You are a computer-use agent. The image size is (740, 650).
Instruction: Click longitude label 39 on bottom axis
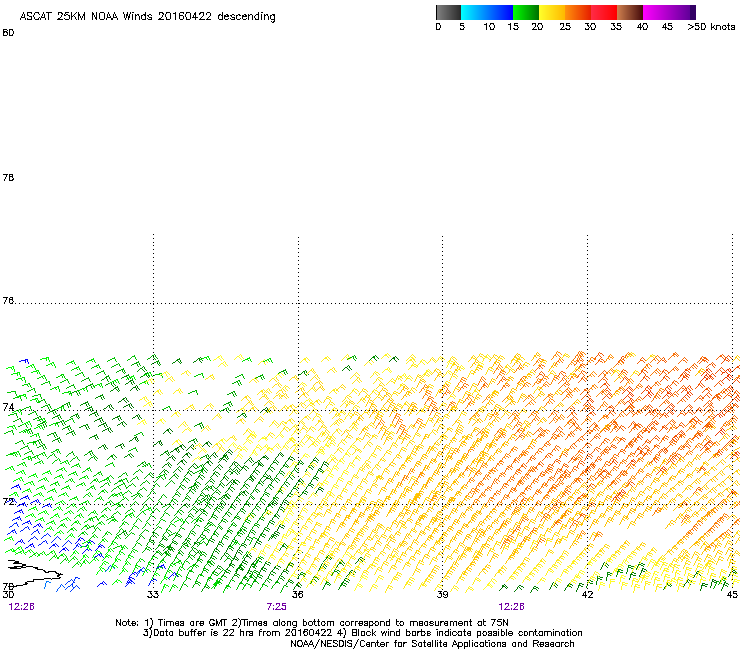coord(442,595)
